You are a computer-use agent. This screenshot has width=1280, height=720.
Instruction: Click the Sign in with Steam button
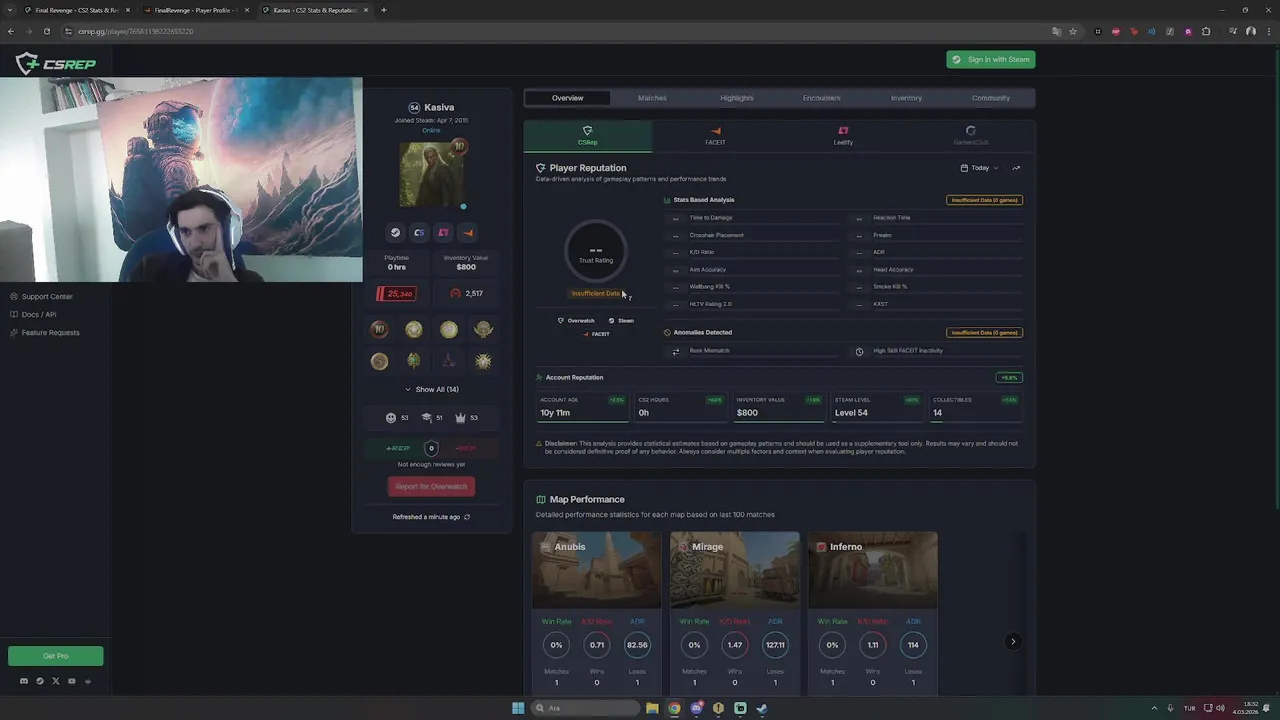(991, 59)
